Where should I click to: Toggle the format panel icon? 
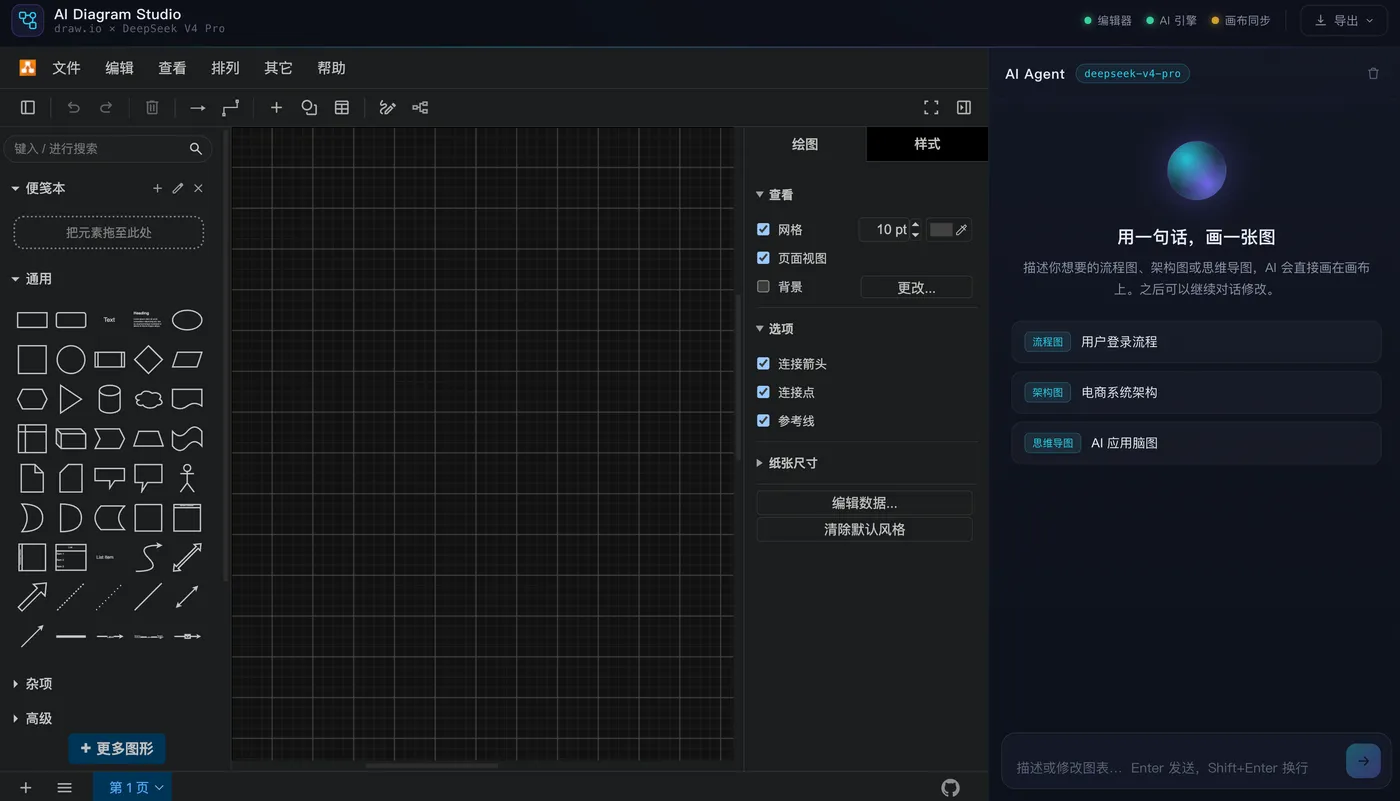(x=964, y=107)
